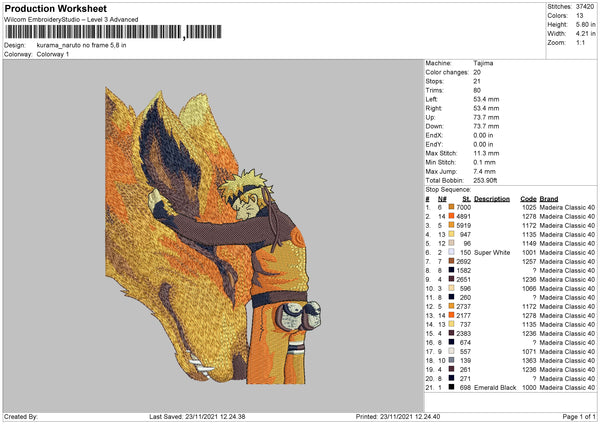600x424 pixels.
Task: Click code 1135 in stop row 4
Action: 529,235
